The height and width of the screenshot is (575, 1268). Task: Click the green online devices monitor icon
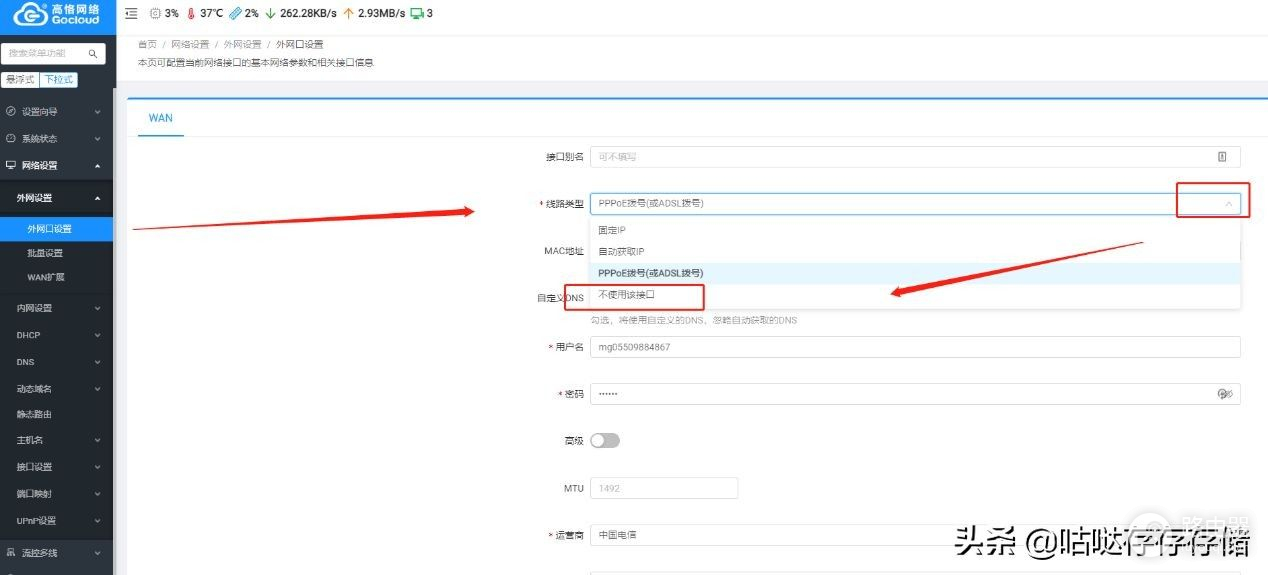click(415, 14)
